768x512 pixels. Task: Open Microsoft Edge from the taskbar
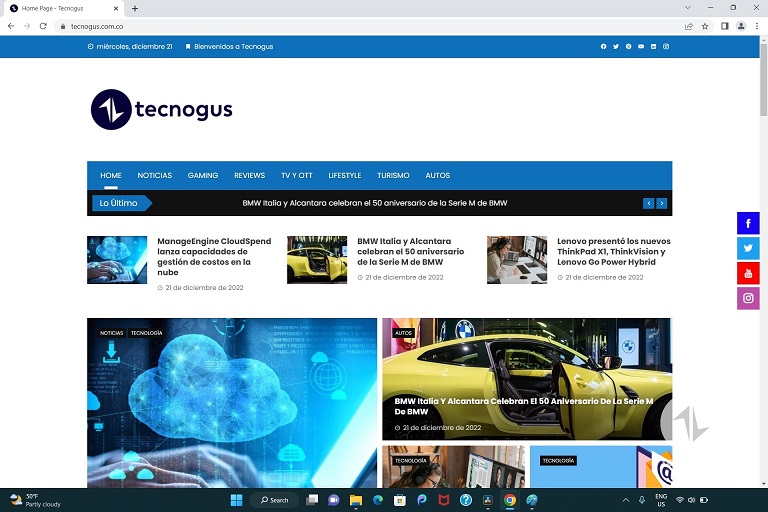[378, 500]
